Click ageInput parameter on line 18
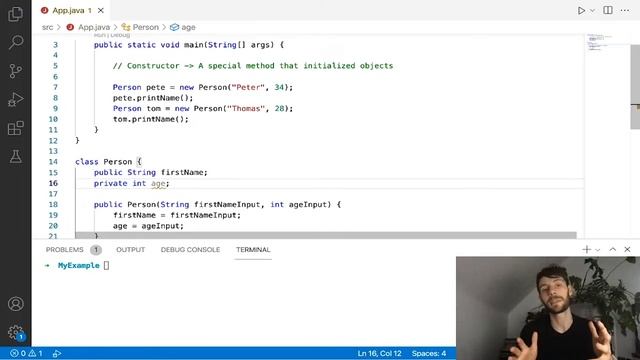Viewport: 640px width, 360px height. coord(308,204)
